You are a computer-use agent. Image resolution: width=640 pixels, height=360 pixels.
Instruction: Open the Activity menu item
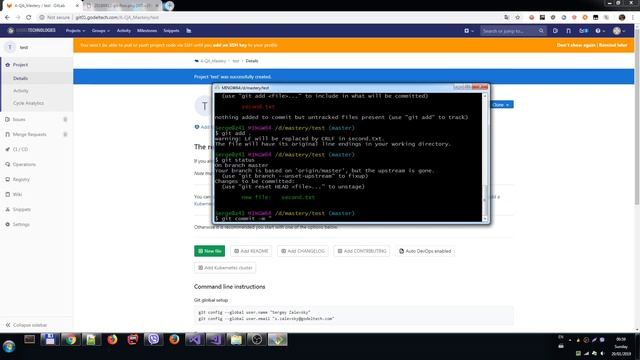pyautogui.click(x=124, y=31)
